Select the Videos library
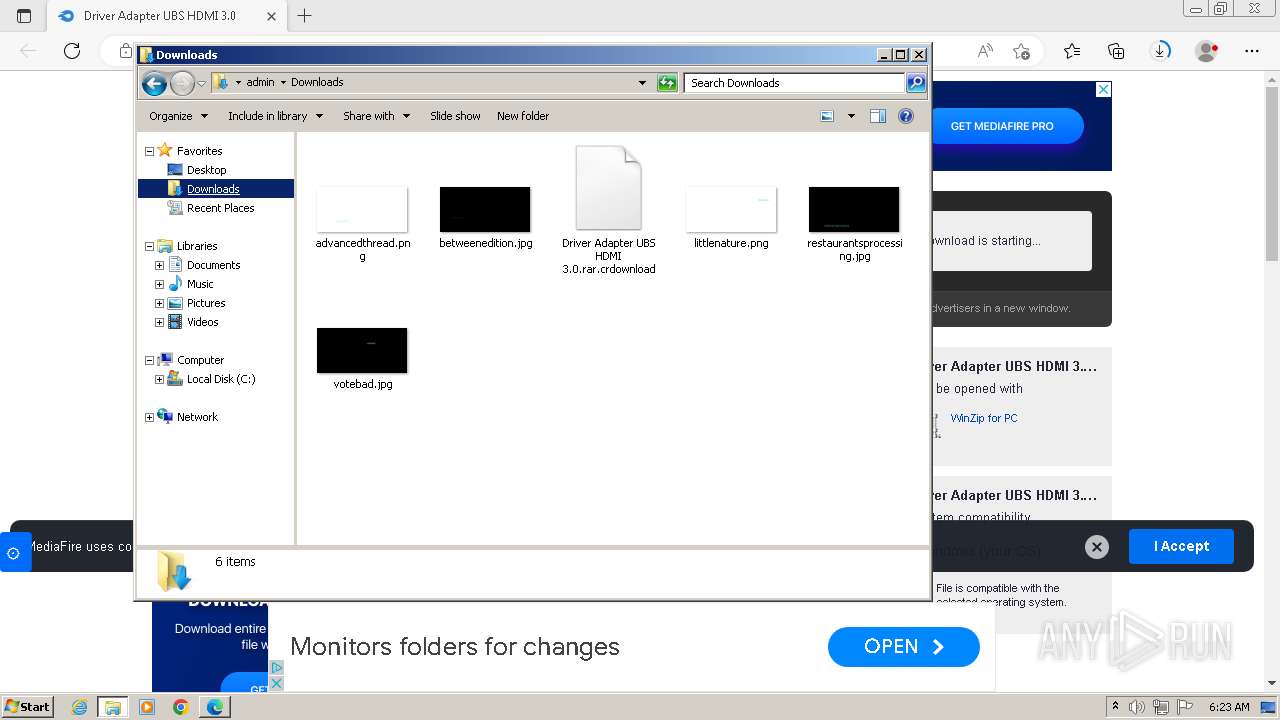Image resolution: width=1280 pixels, height=720 pixels. (x=202, y=322)
